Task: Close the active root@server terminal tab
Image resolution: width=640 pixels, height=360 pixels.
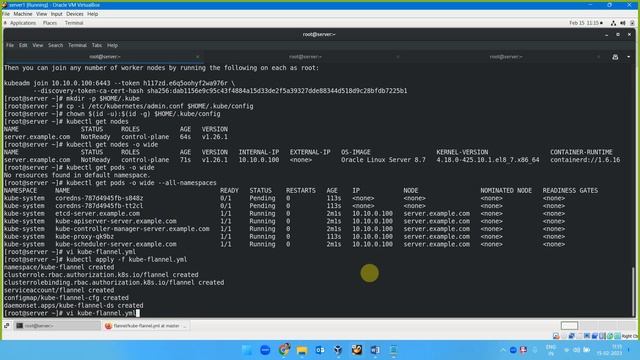Action: pyautogui.click(x=198, y=57)
